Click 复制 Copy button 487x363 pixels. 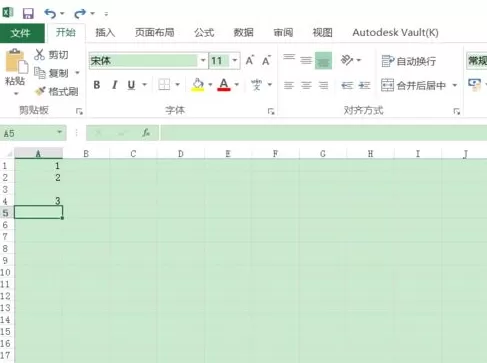[52, 73]
